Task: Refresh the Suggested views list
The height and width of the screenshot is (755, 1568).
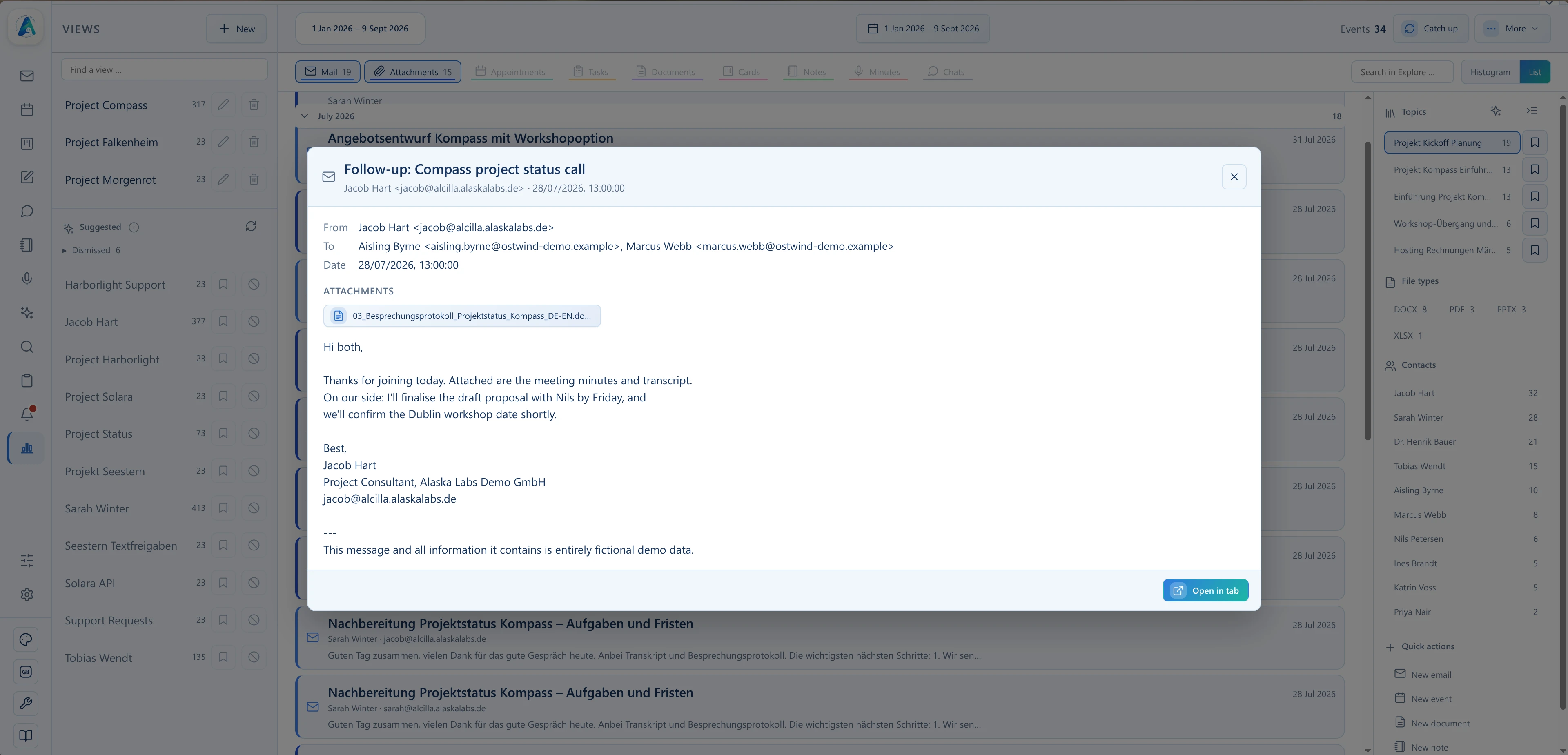Action: (251, 227)
